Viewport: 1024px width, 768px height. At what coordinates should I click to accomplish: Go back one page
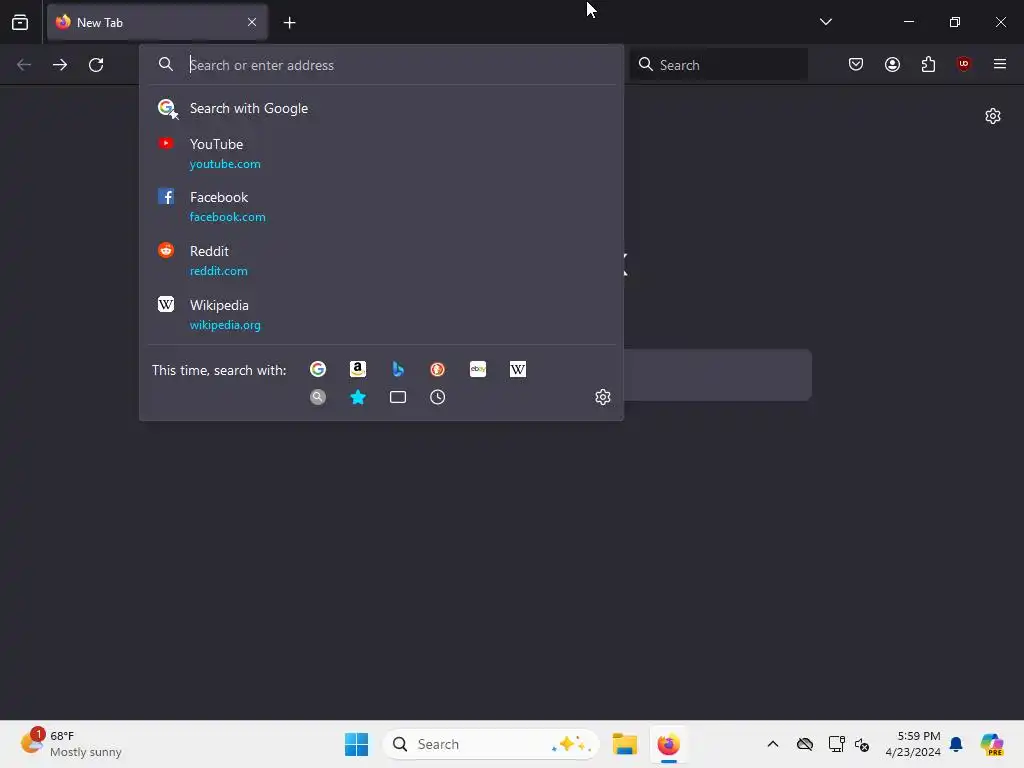24,65
